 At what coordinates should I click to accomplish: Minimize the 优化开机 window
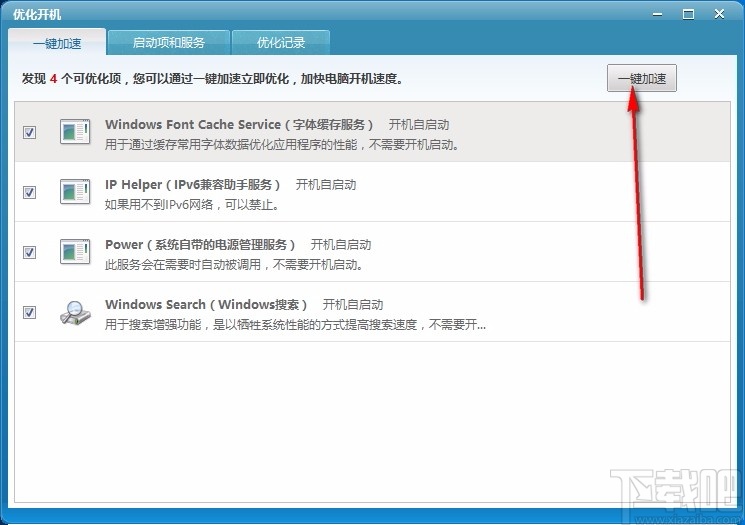point(658,14)
